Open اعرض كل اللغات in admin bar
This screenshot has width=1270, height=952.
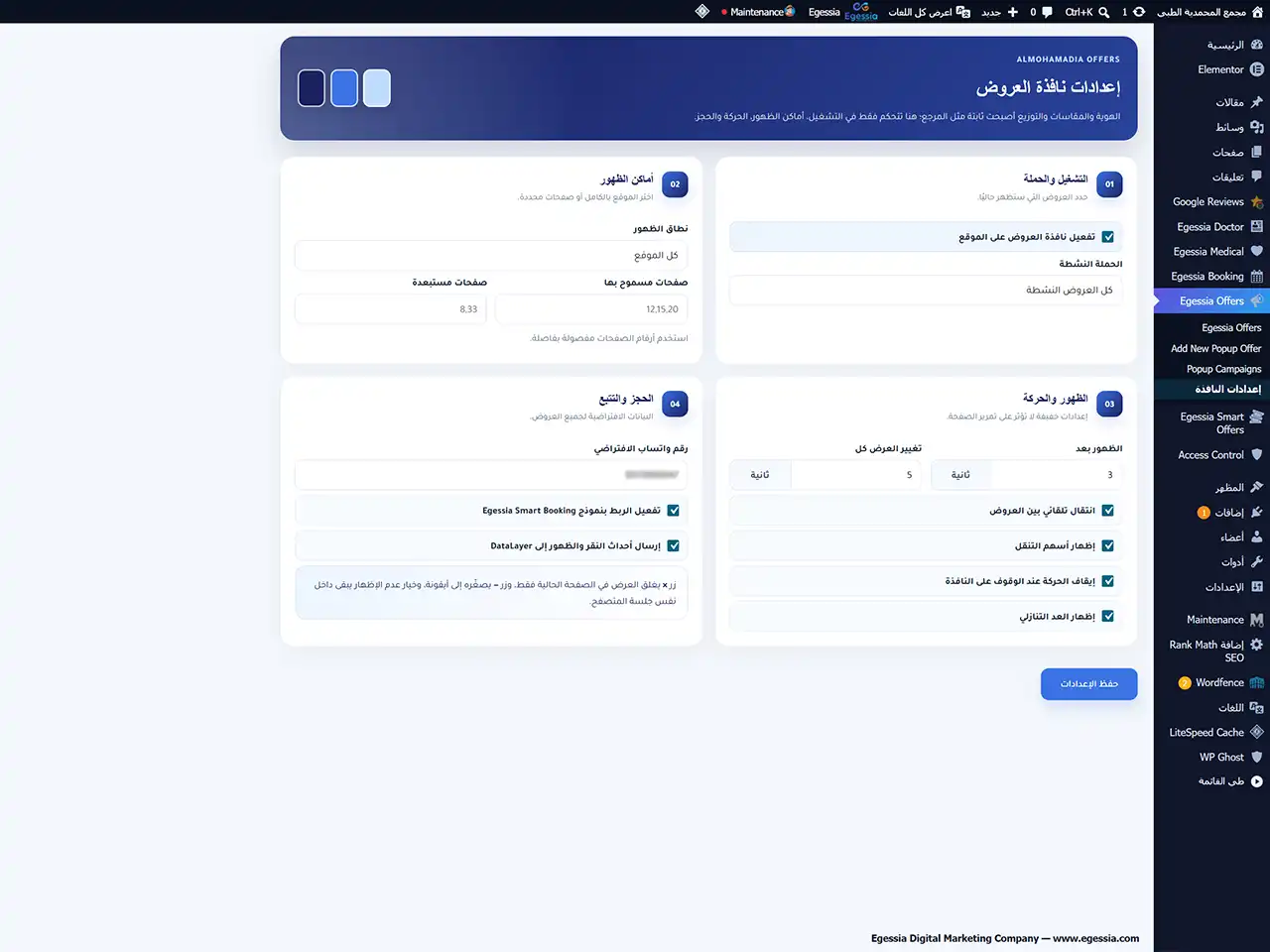[929, 12]
